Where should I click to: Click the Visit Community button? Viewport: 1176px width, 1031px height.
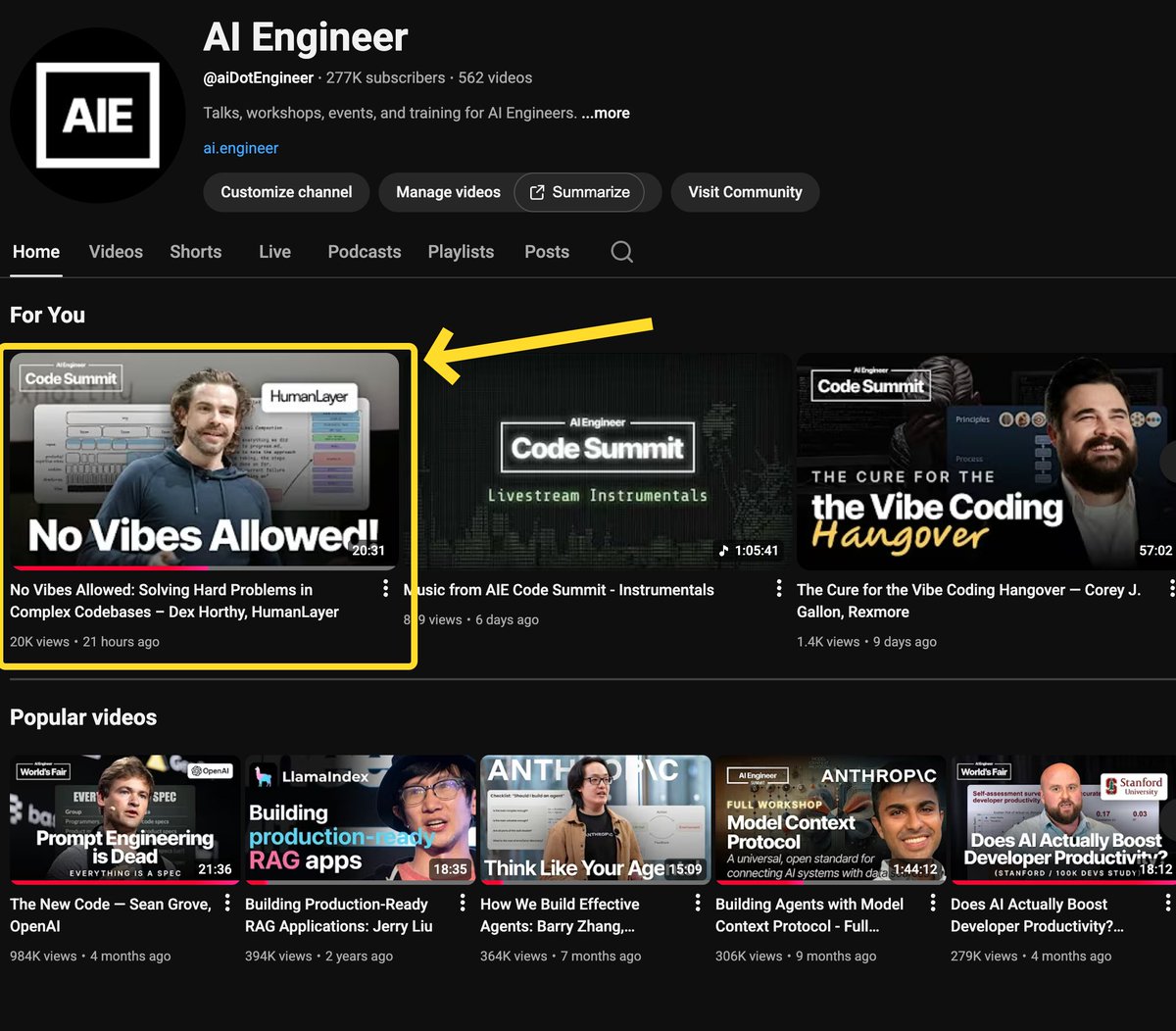point(745,192)
